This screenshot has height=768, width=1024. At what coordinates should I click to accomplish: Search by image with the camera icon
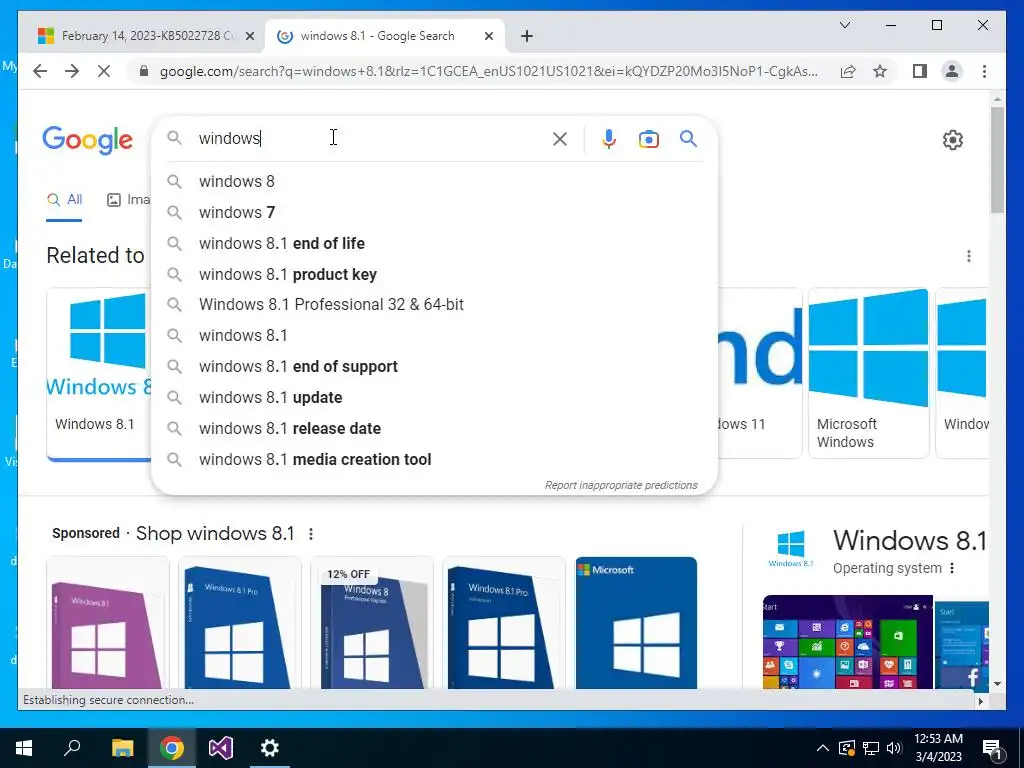pyautogui.click(x=648, y=138)
